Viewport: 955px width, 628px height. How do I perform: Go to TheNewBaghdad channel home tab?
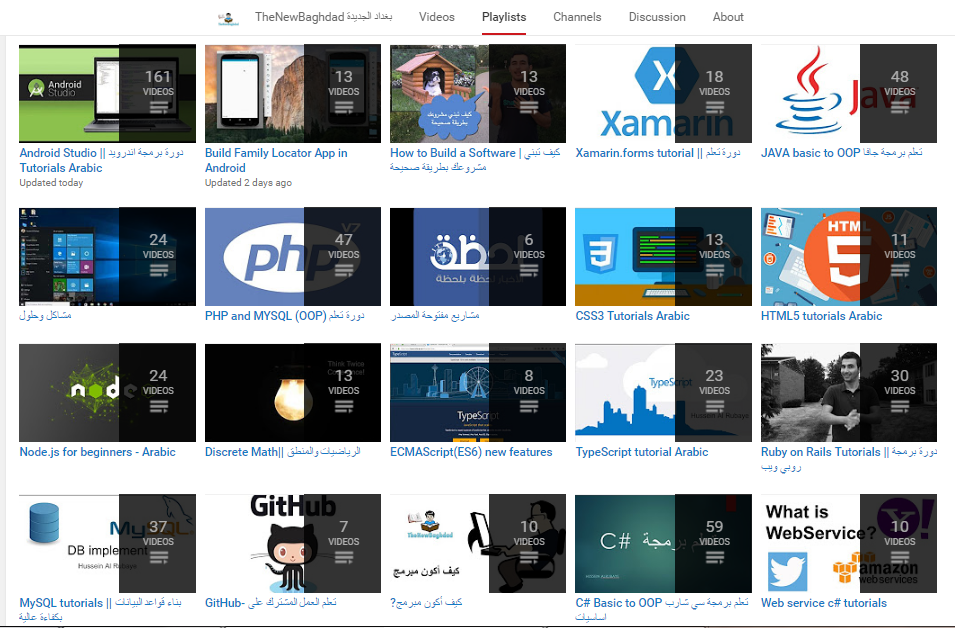coord(323,17)
